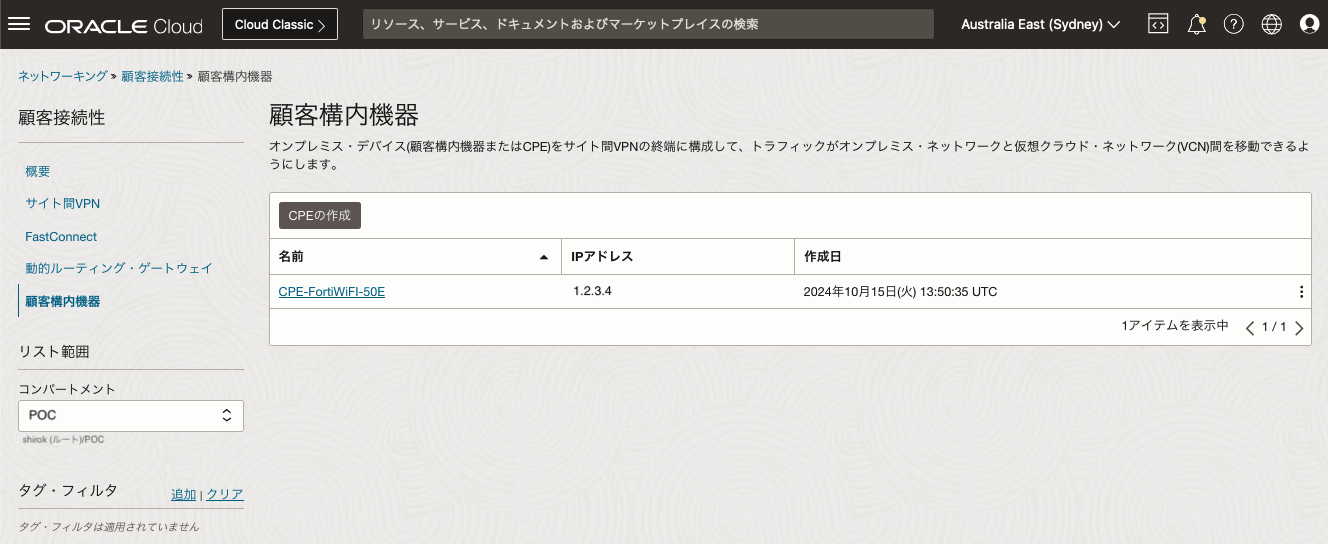Open the Australia East (Sydney) region dropdown
The width and height of the screenshot is (1328, 544).
pyautogui.click(x=1040, y=24)
